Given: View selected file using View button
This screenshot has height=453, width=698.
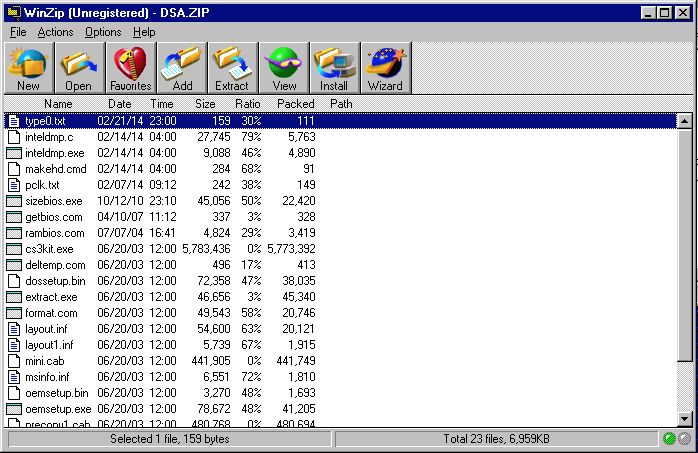Looking at the screenshot, I should [x=284, y=68].
